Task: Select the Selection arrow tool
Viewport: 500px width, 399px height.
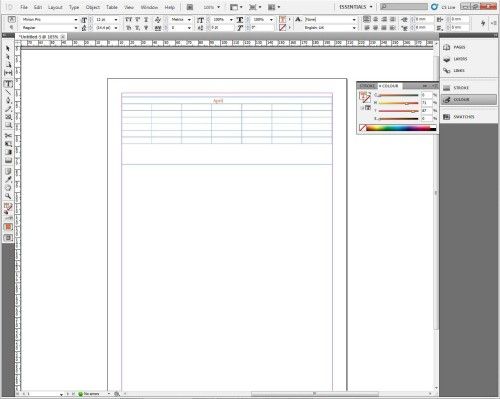Action: (8, 49)
